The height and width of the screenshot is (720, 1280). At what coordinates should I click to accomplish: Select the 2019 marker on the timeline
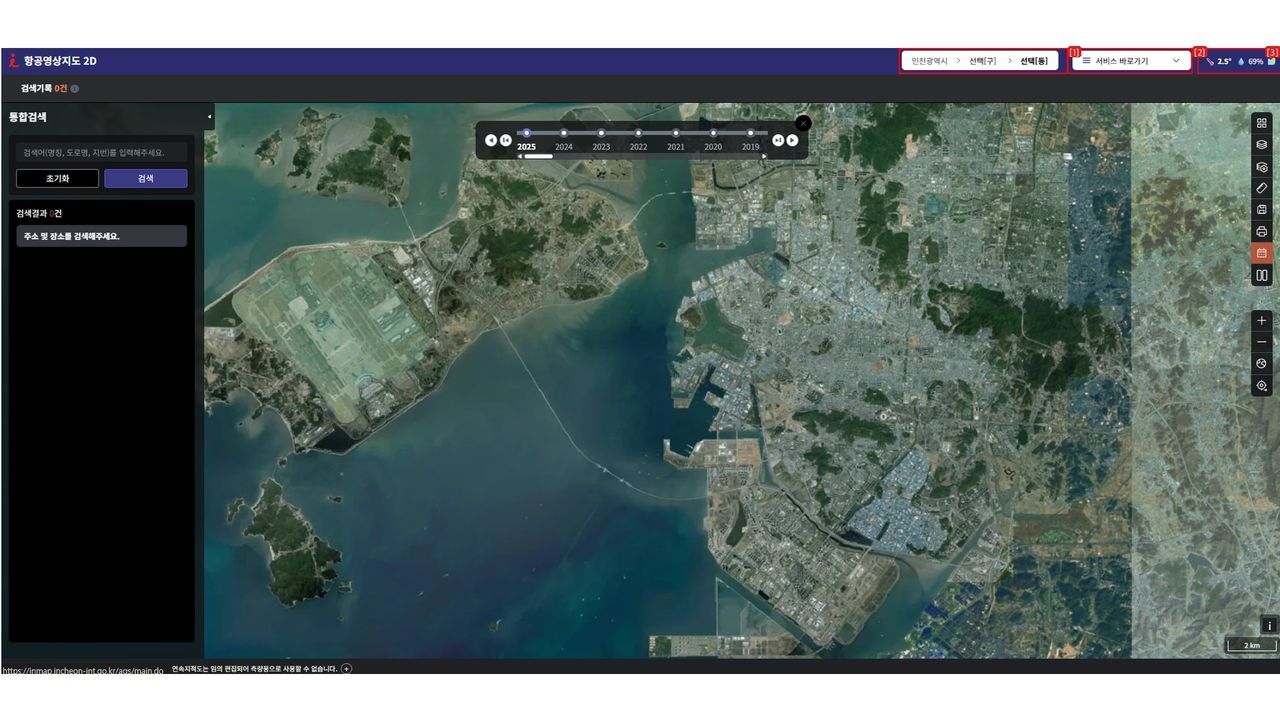(x=750, y=133)
